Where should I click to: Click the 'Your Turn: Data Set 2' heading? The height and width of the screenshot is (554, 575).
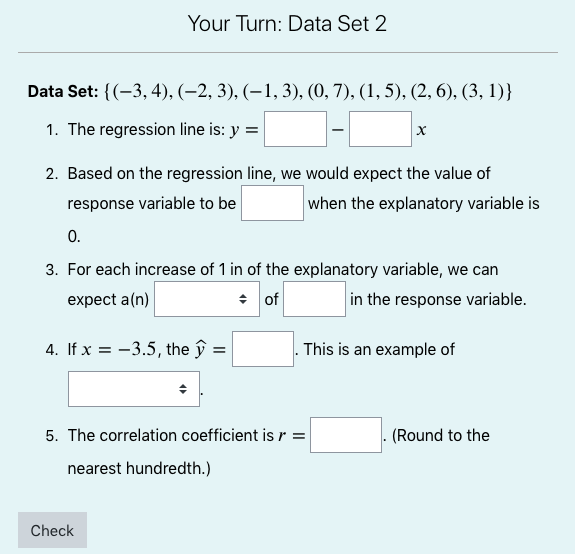coord(288,24)
